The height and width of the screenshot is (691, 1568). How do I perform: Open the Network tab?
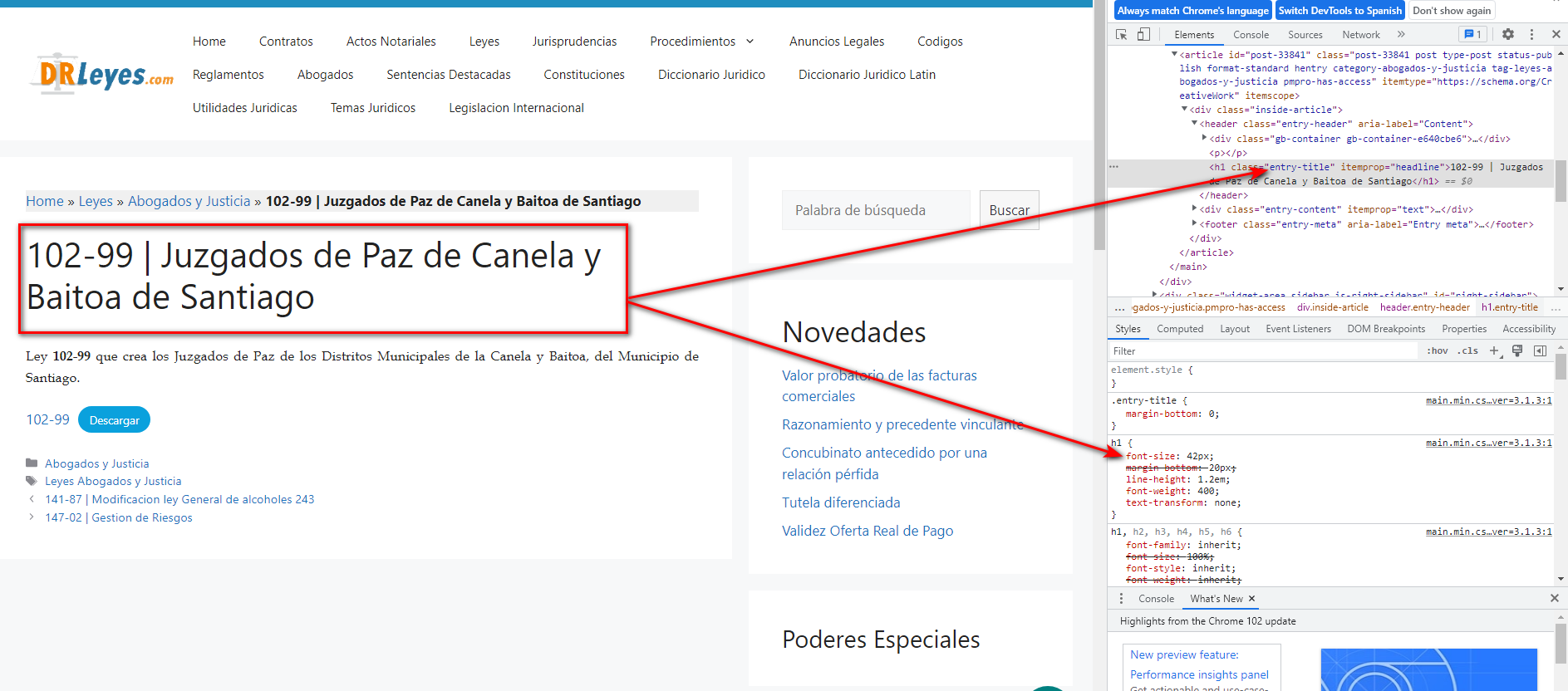pos(1360,35)
